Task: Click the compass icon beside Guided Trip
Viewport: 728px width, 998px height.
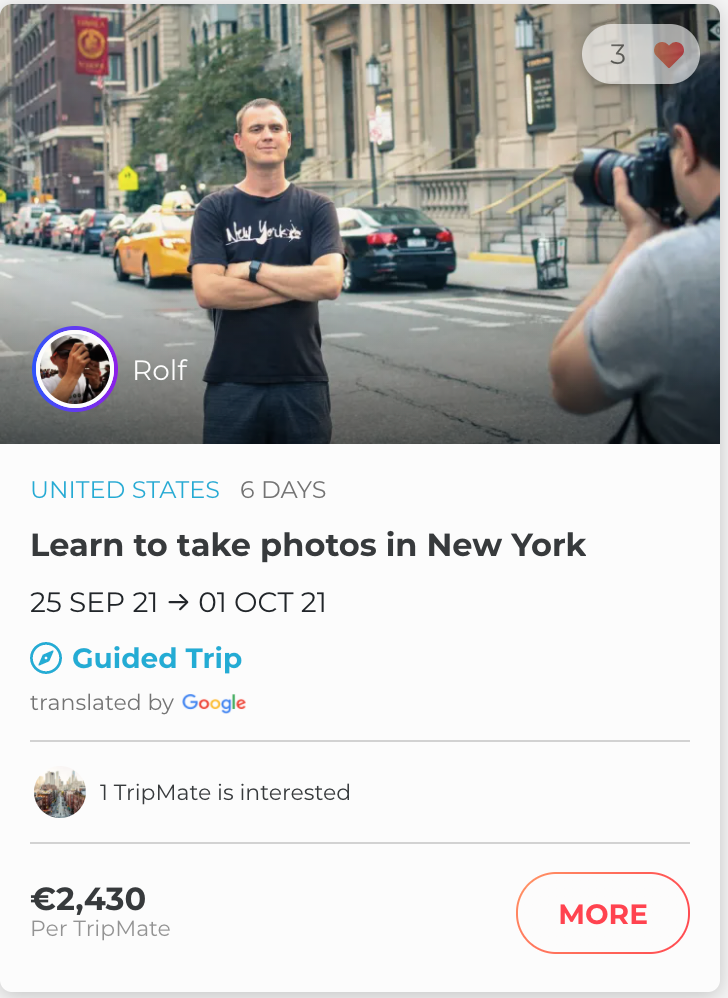Action: tap(46, 659)
